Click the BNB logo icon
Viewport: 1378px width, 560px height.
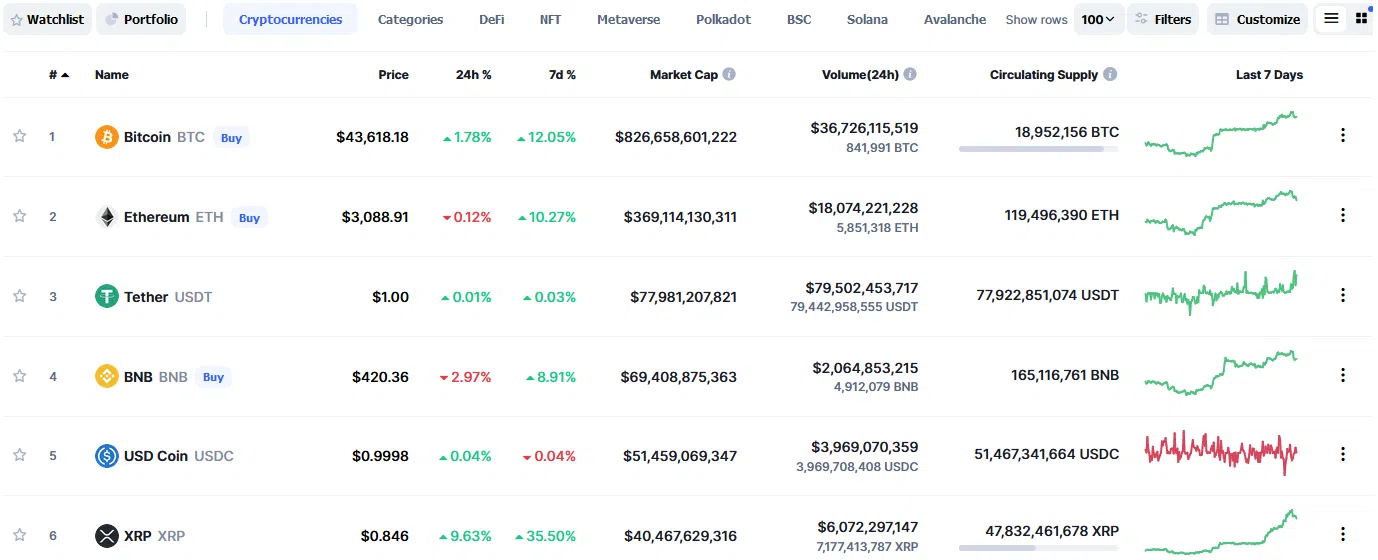point(107,376)
